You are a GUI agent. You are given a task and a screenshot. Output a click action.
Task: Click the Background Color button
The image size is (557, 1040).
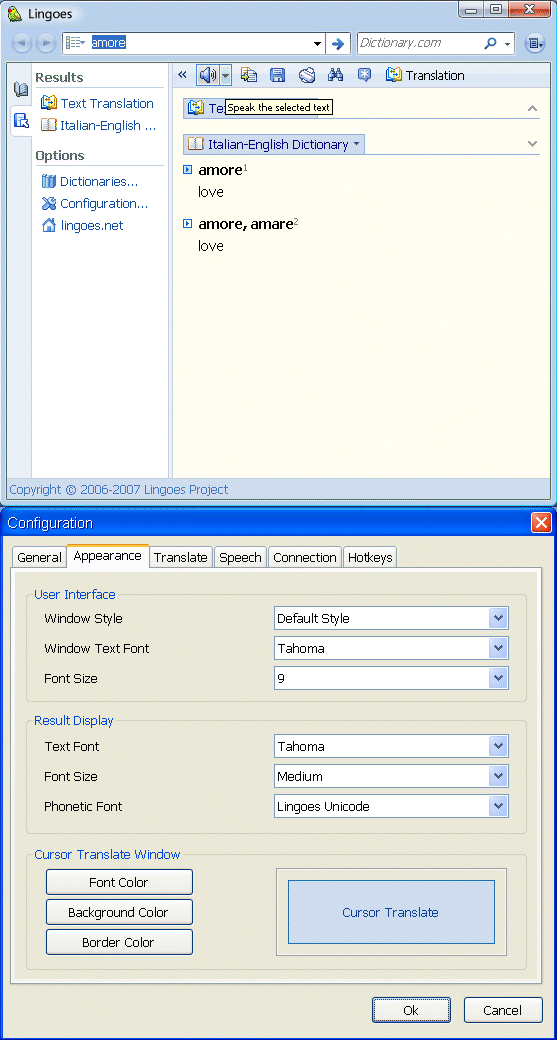tap(119, 912)
